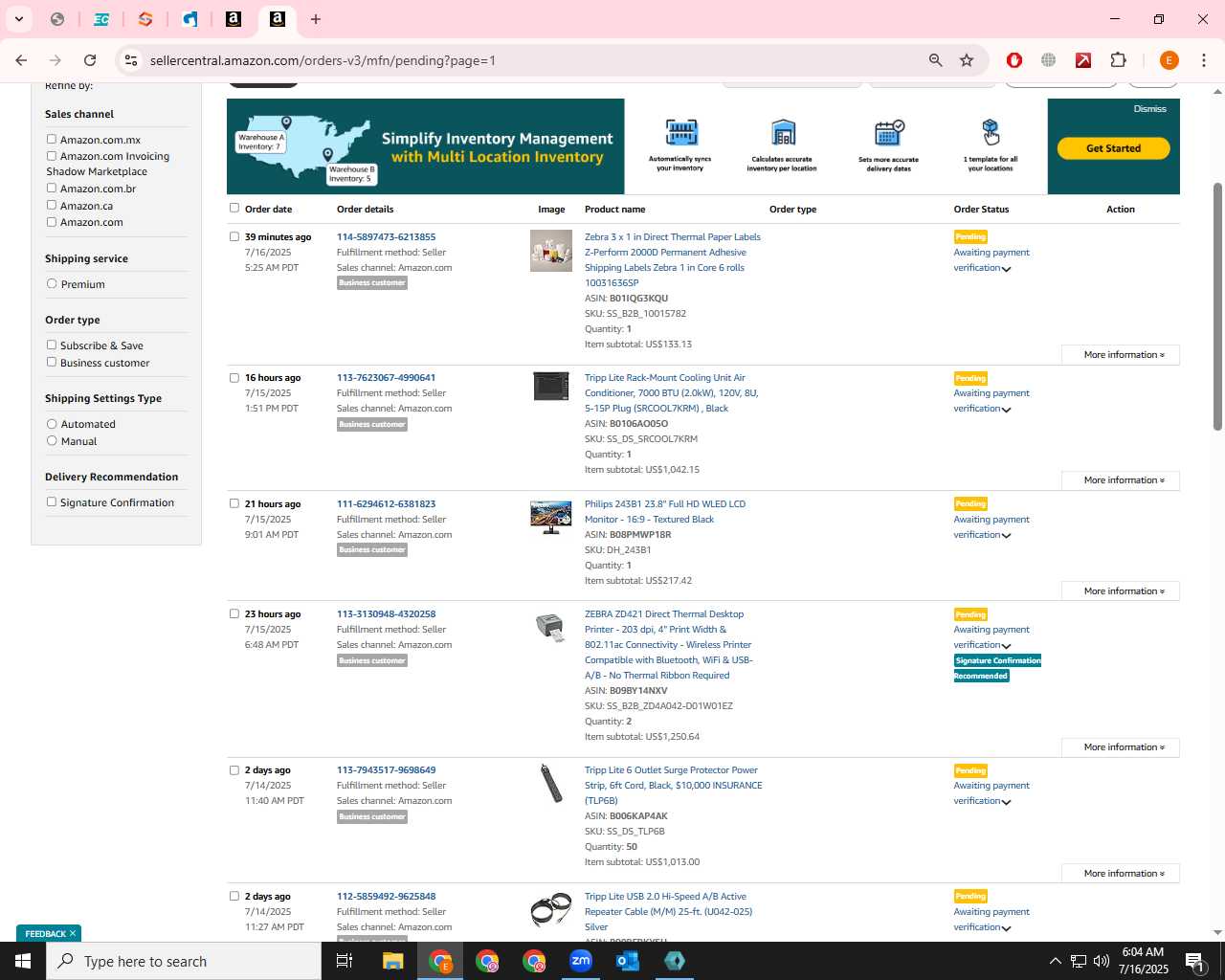This screenshot has height=980, width=1225.
Task: Open the Extensions puzzle icon
Action: click(x=1118, y=60)
